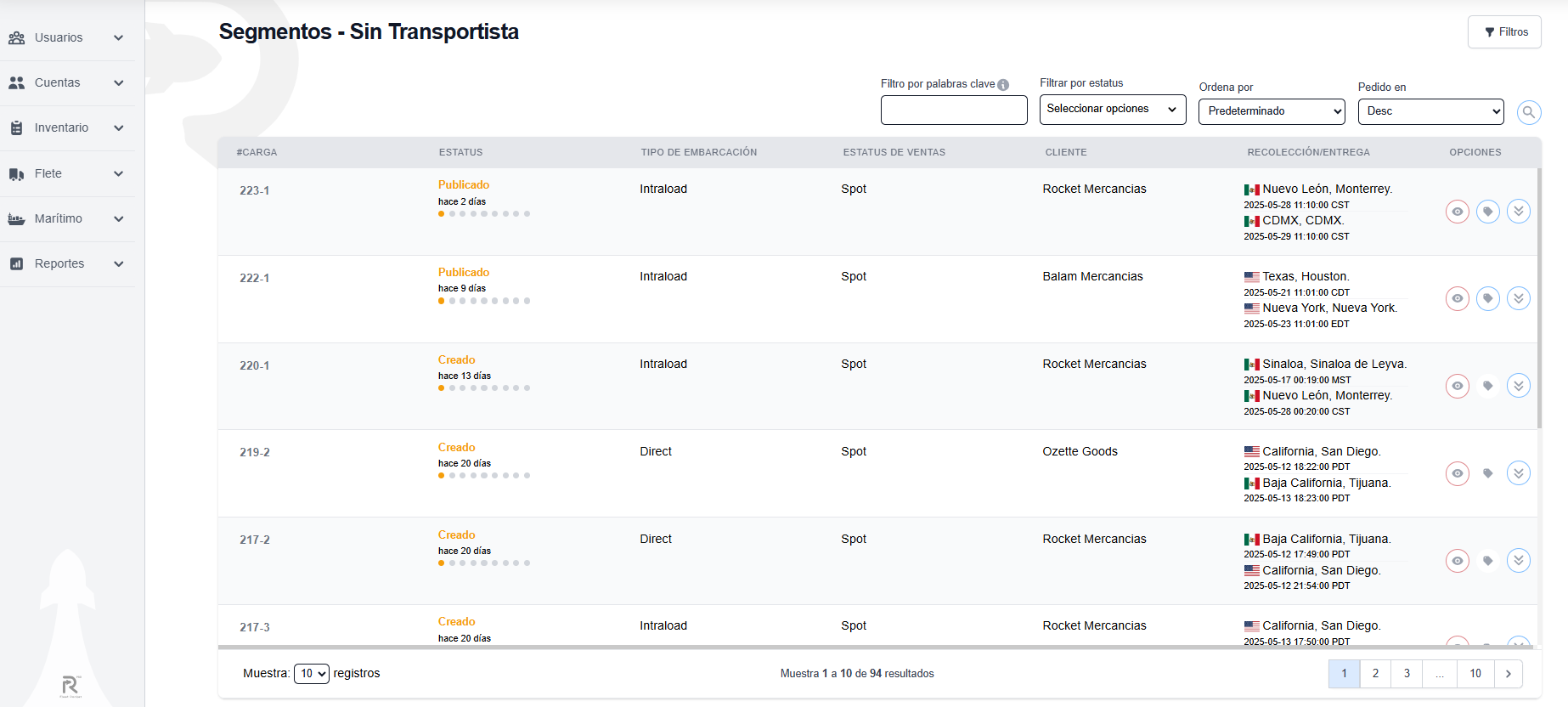Go to results page 3
The image size is (1568, 707).
click(x=1407, y=674)
